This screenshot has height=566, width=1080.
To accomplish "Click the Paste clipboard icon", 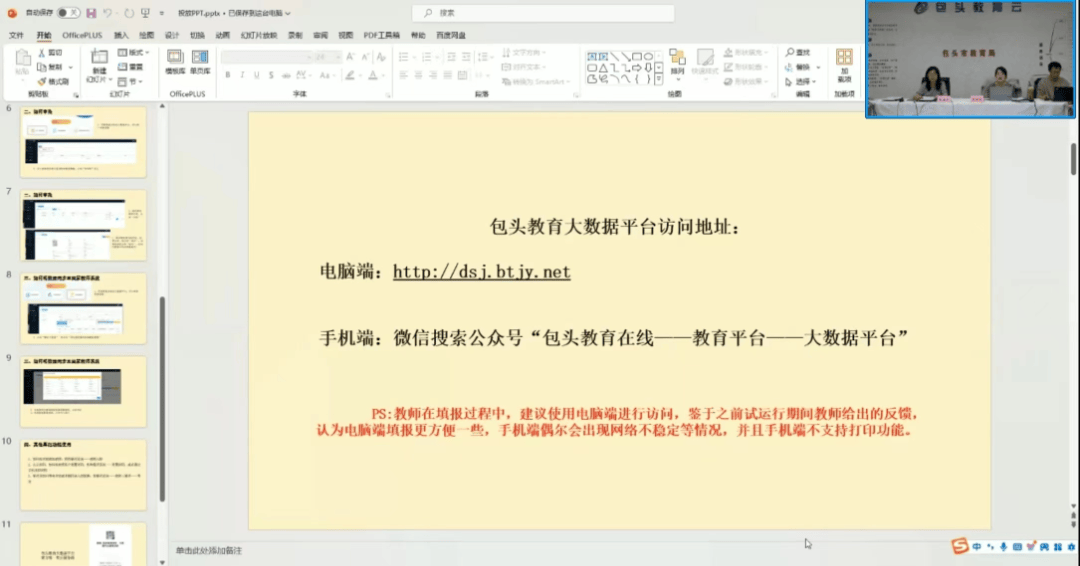I will (22, 57).
